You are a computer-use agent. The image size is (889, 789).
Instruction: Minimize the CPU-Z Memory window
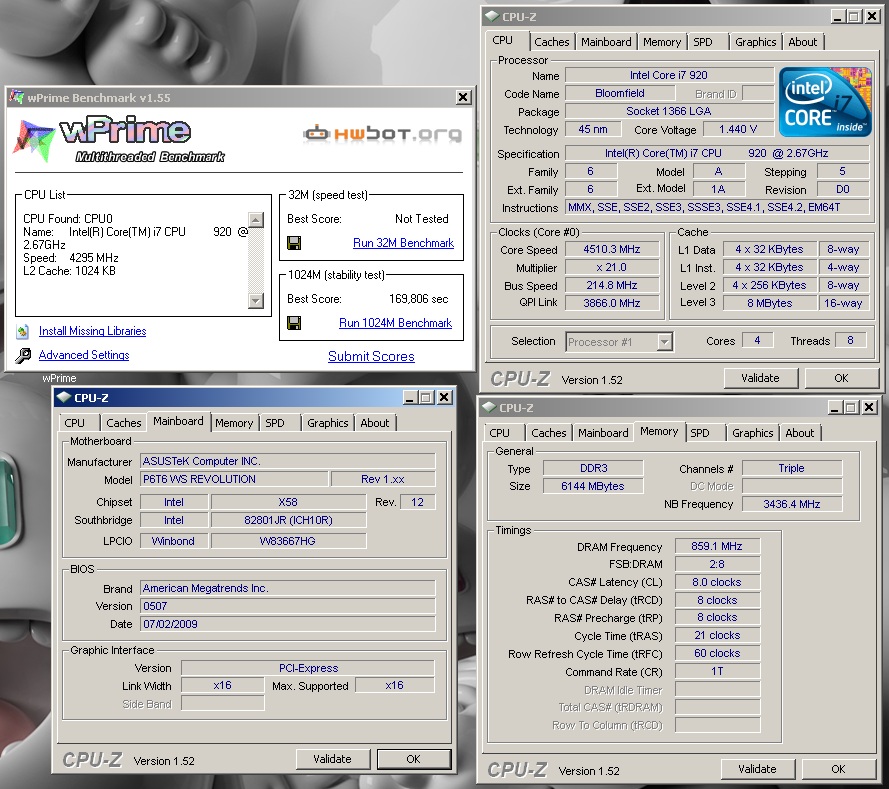tap(835, 407)
